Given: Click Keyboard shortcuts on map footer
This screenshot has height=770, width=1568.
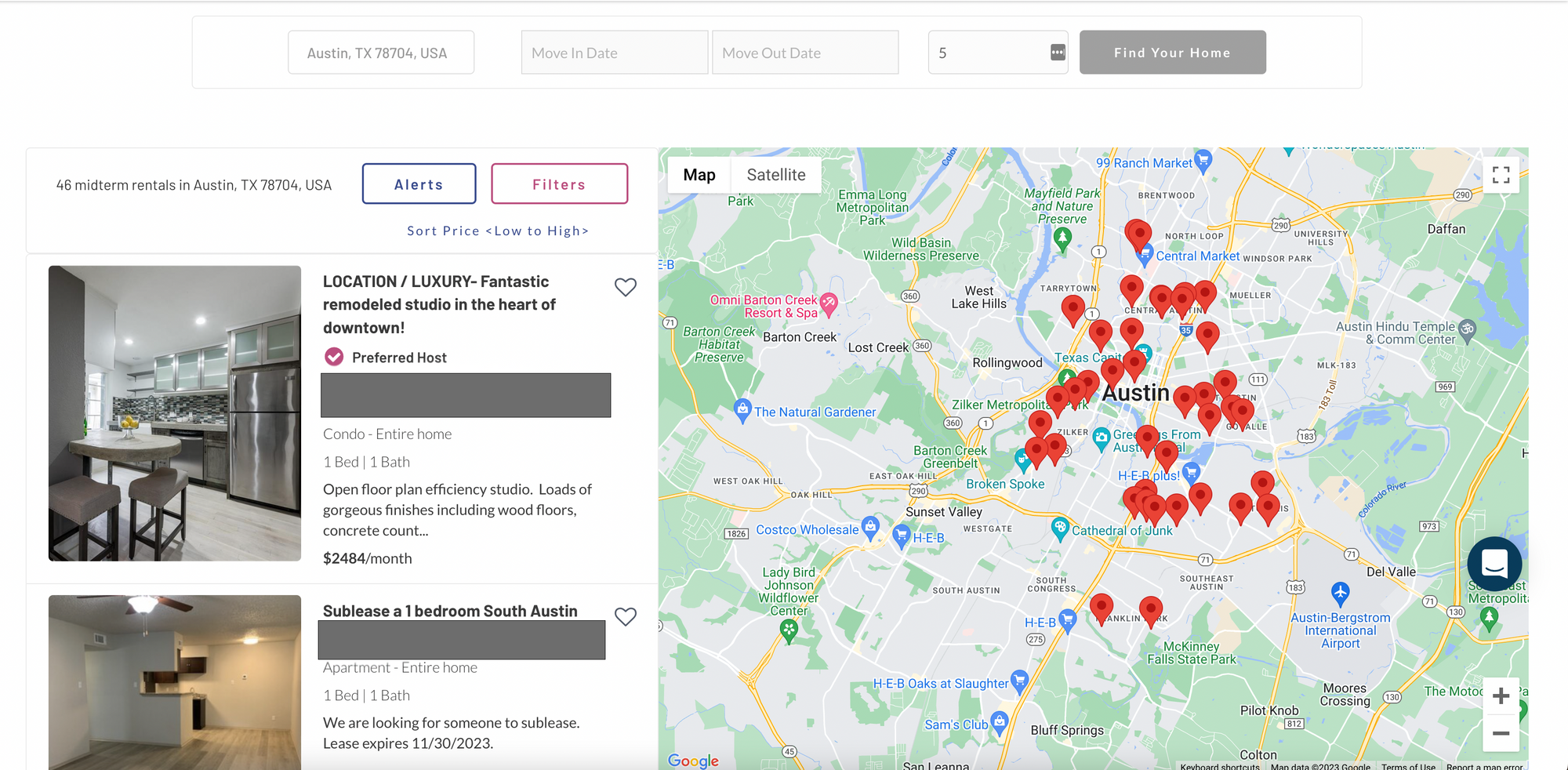Looking at the screenshot, I should click(x=1219, y=766).
